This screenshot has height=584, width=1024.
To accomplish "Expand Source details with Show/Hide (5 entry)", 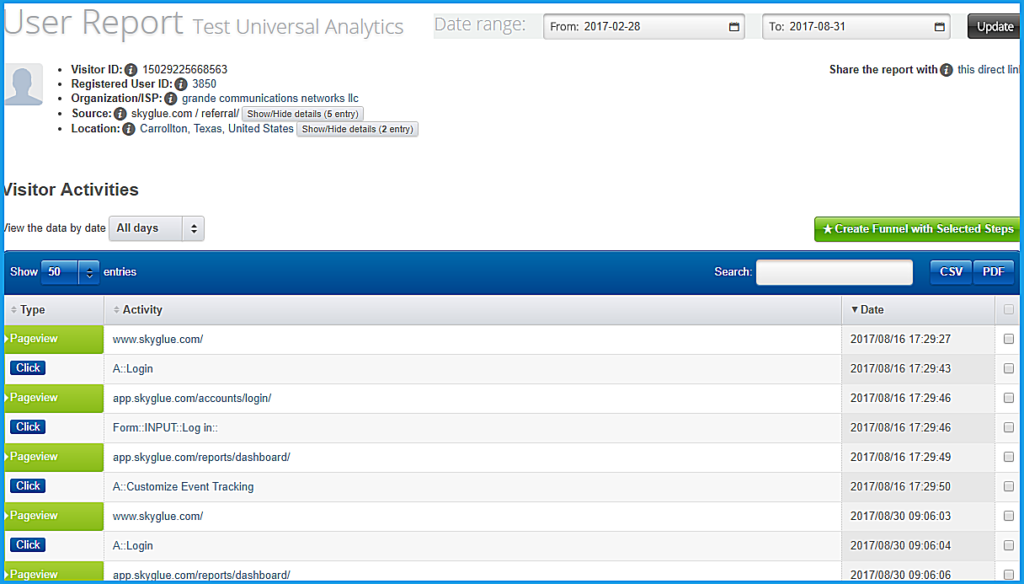I will [x=302, y=114].
